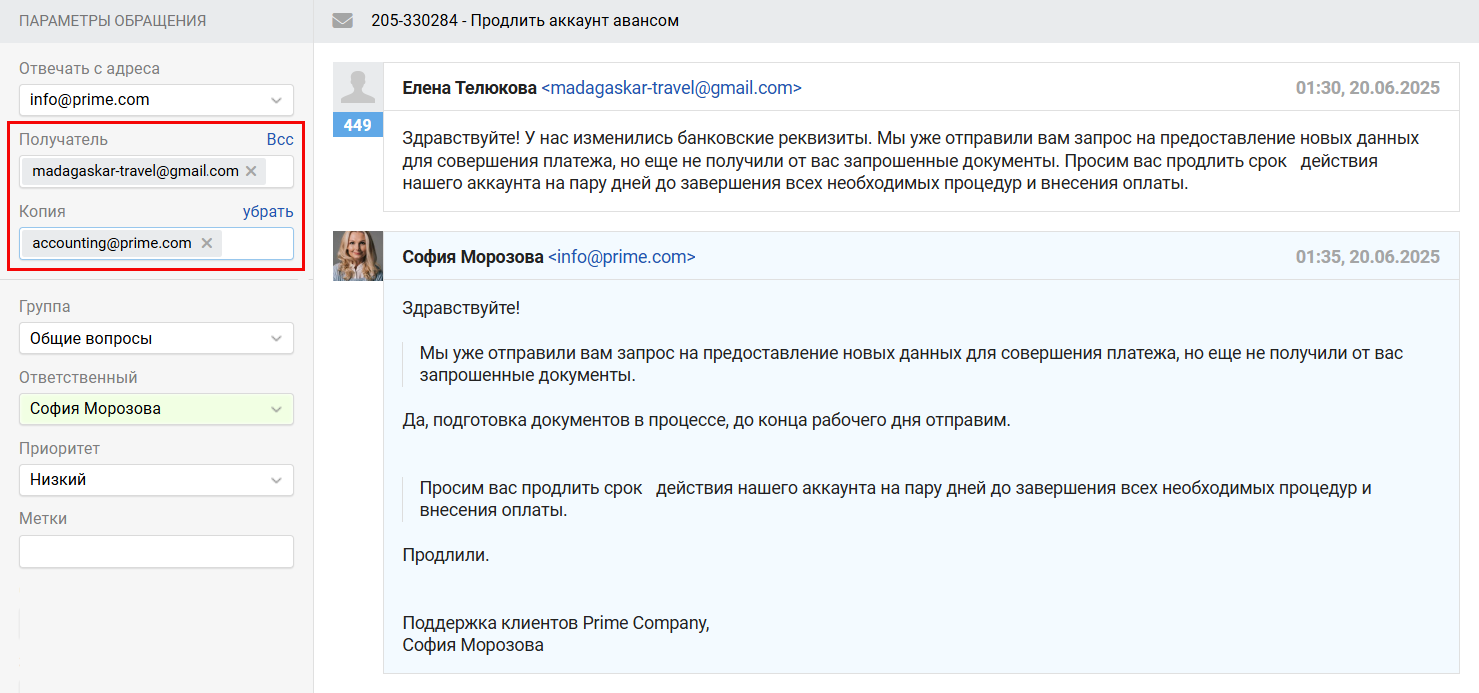Click 'Елена Телюкова' sender name
The height and width of the screenshot is (693, 1479).
point(469,88)
